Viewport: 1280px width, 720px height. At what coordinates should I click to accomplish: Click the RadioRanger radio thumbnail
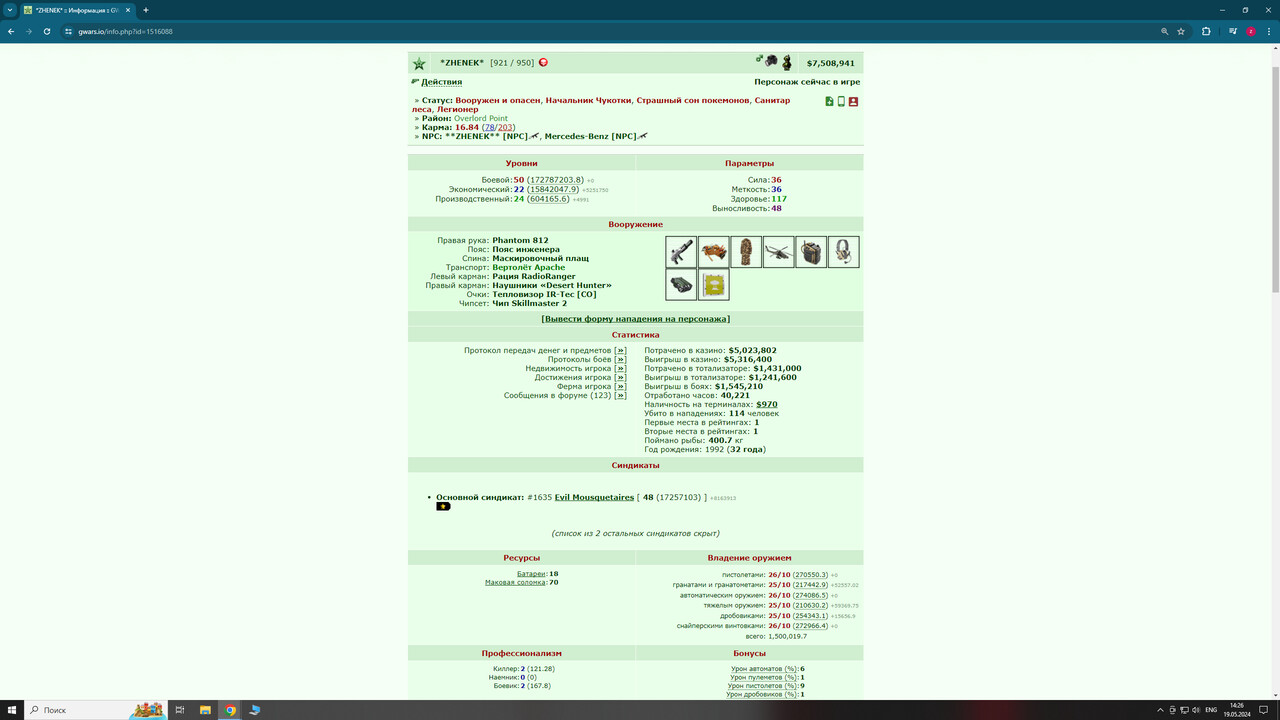(811, 252)
